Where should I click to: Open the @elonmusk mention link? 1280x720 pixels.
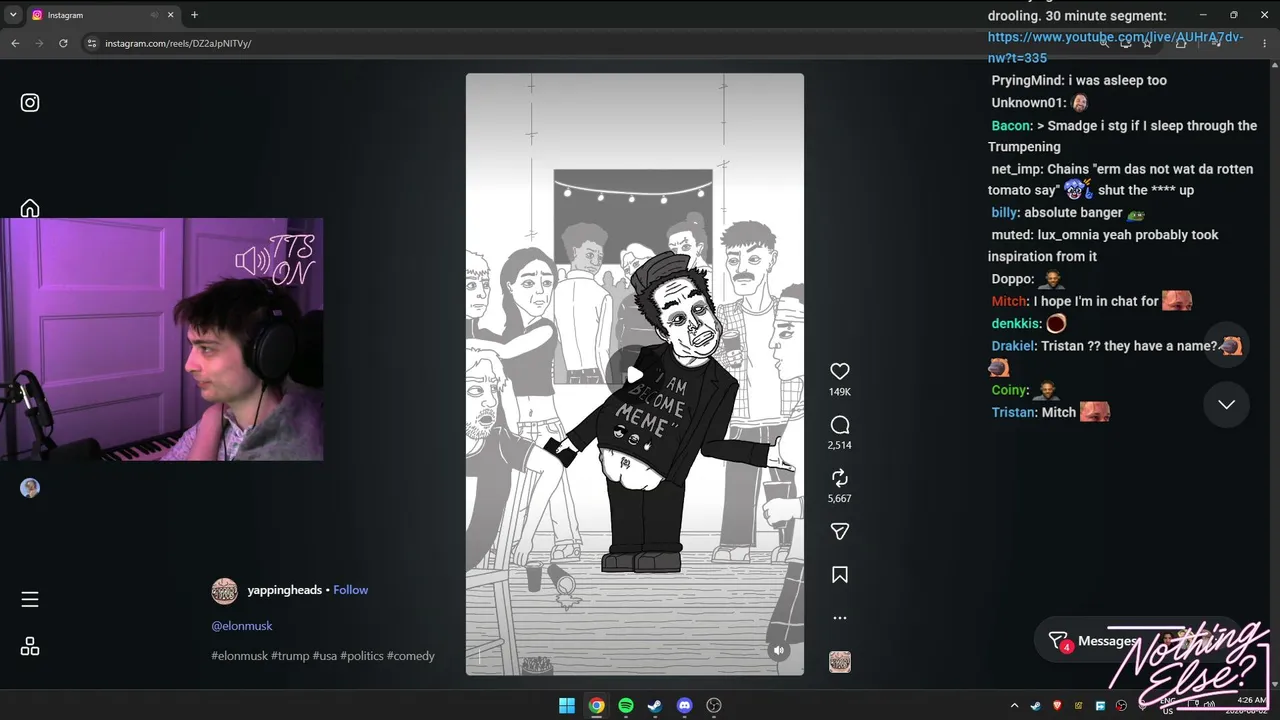point(242,626)
